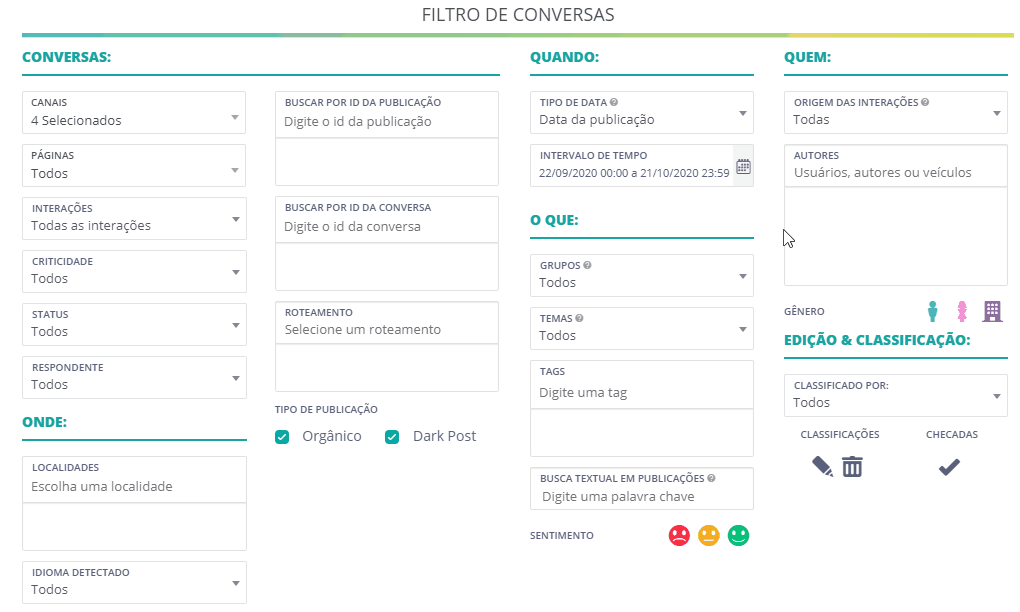Image resolution: width=1020 pixels, height=612 pixels.
Task: Expand the Classificado Por dropdown
Action: tap(895, 395)
